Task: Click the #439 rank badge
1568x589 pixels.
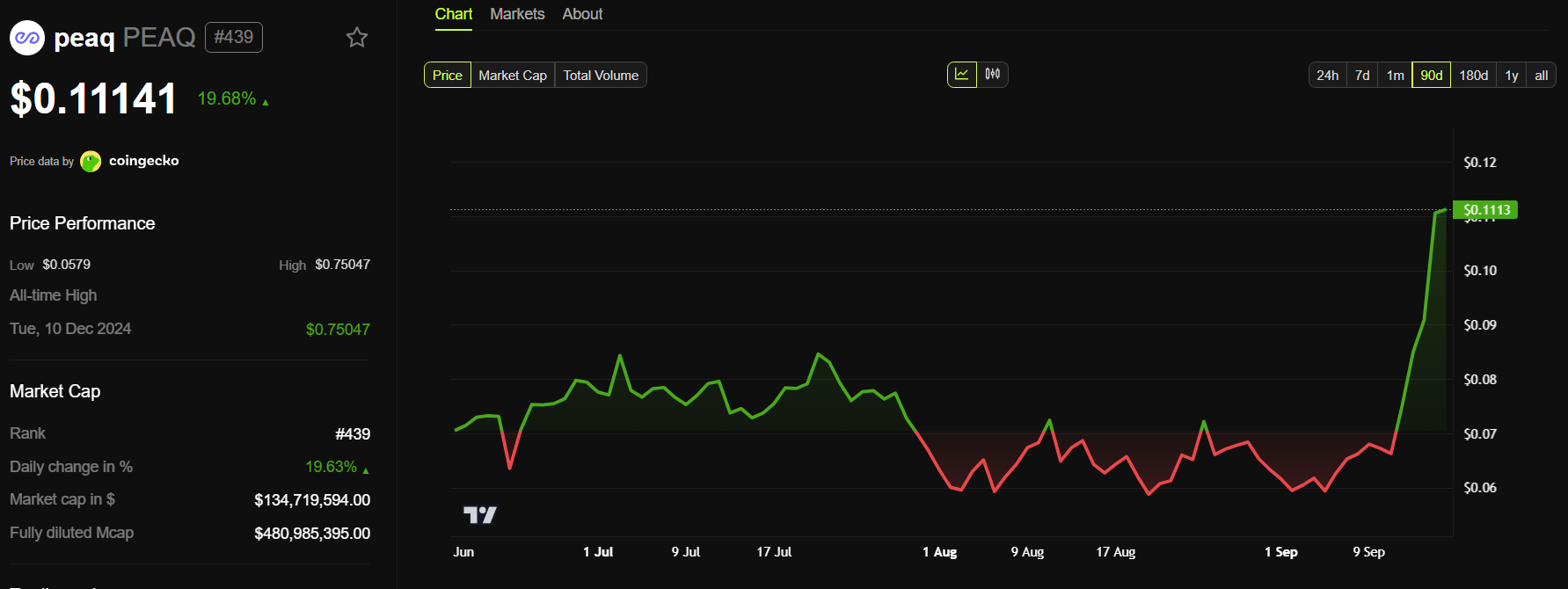Action: (x=234, y=37)
